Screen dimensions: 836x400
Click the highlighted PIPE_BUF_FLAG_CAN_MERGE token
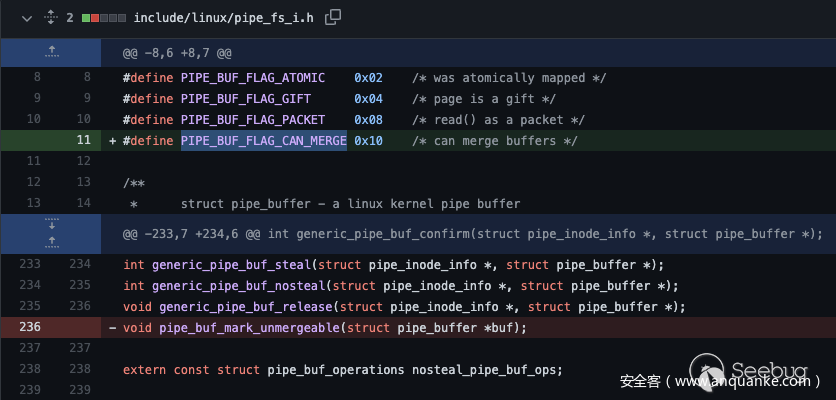tap(263, 141)
